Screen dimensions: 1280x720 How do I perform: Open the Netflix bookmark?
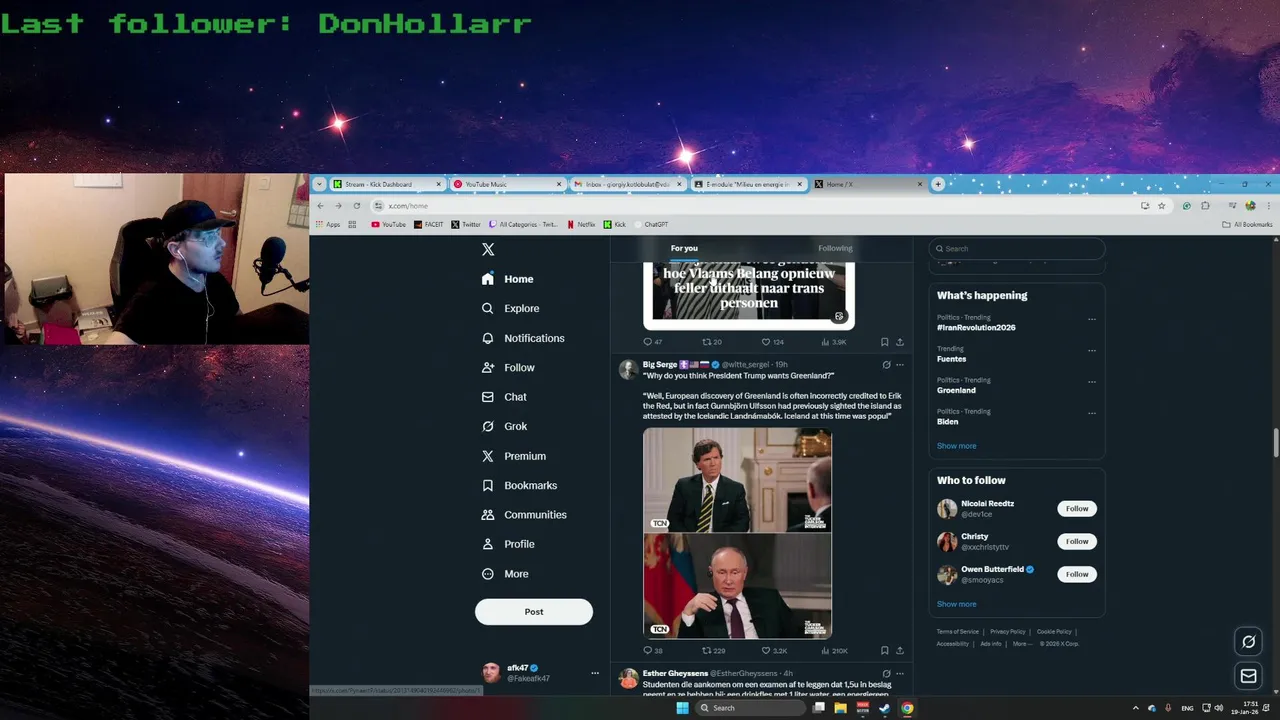[x=581, y=225]
